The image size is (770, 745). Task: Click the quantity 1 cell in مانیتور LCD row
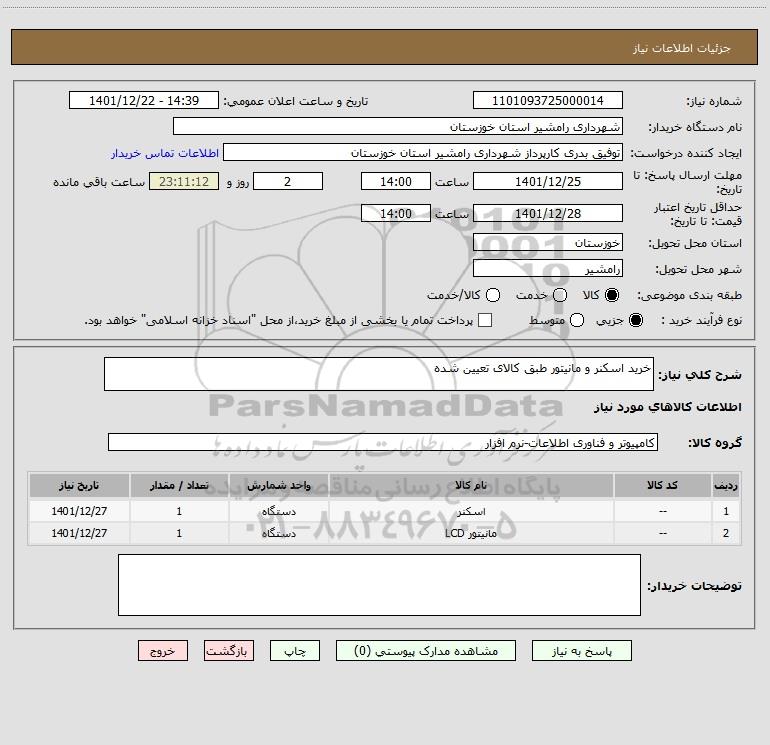click(179, 533)
